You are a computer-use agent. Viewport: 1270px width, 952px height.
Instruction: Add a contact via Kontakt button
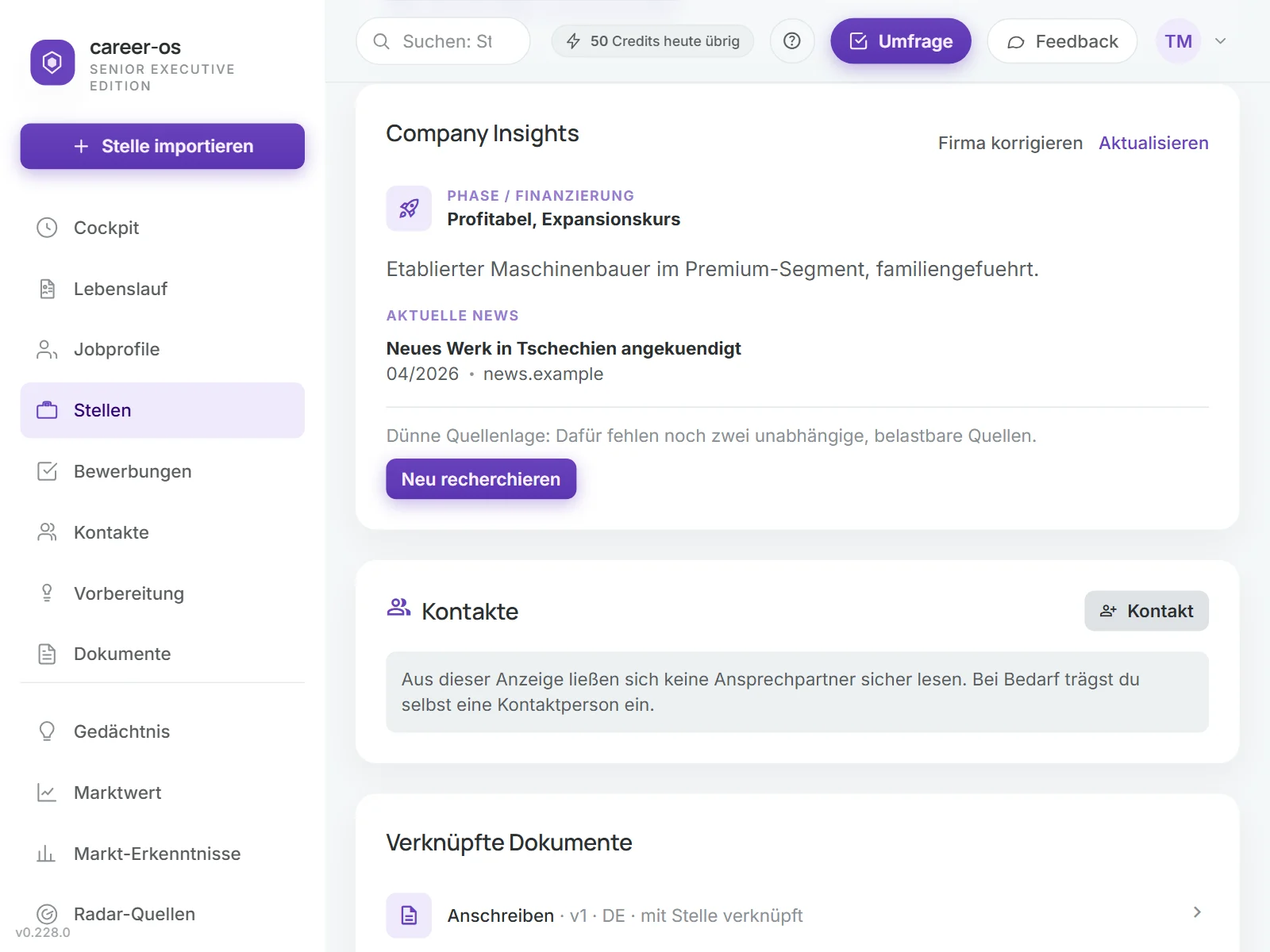1146,611
